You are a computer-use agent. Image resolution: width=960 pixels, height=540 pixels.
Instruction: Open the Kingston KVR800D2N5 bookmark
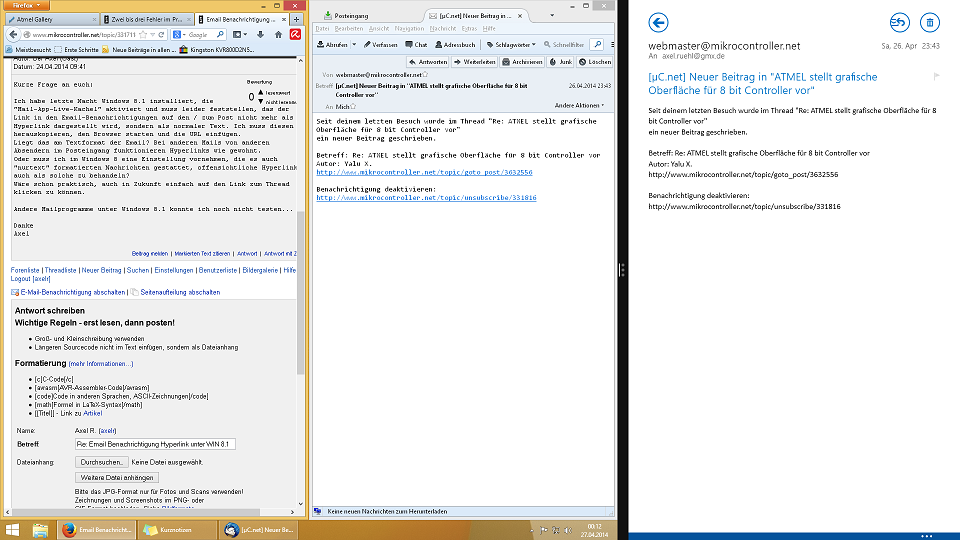tap(216, 50)
